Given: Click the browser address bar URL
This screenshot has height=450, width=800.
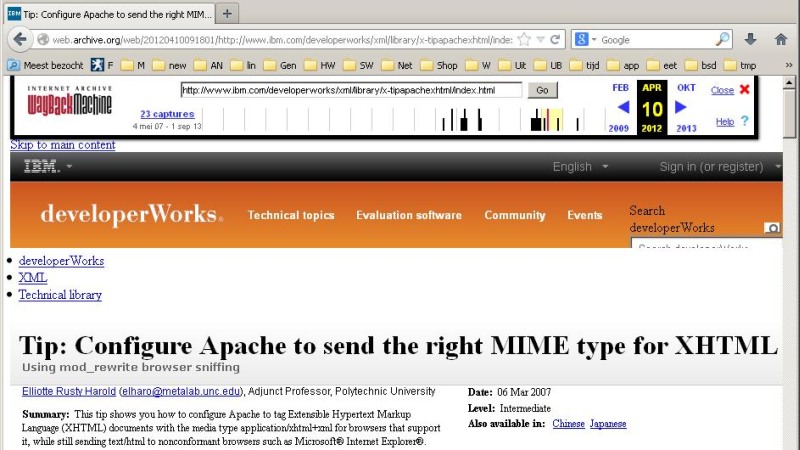Looking at the screenshot, I should click(282, 39).
